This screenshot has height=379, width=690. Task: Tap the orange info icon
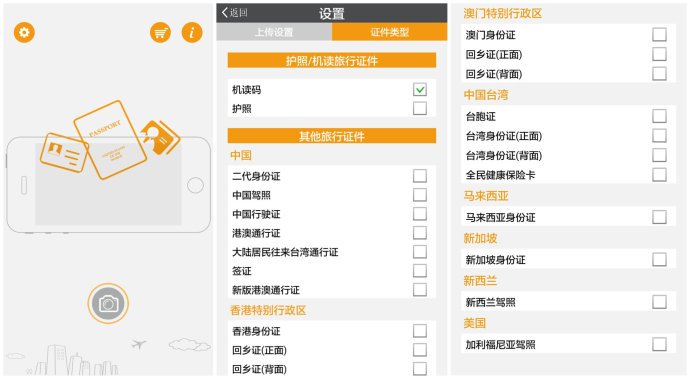pyautogui.click(x=192, y=32)
